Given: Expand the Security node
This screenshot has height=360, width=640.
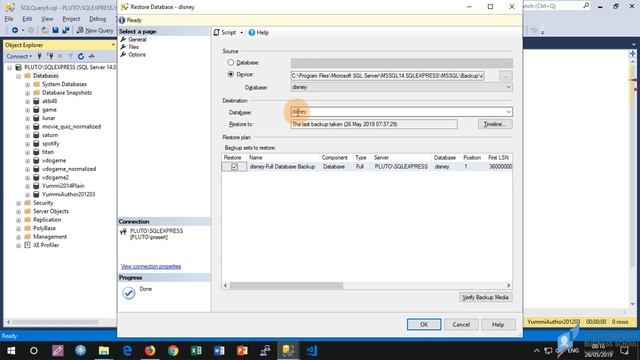Looking at the screenshot, I should [x=18, y=203].
